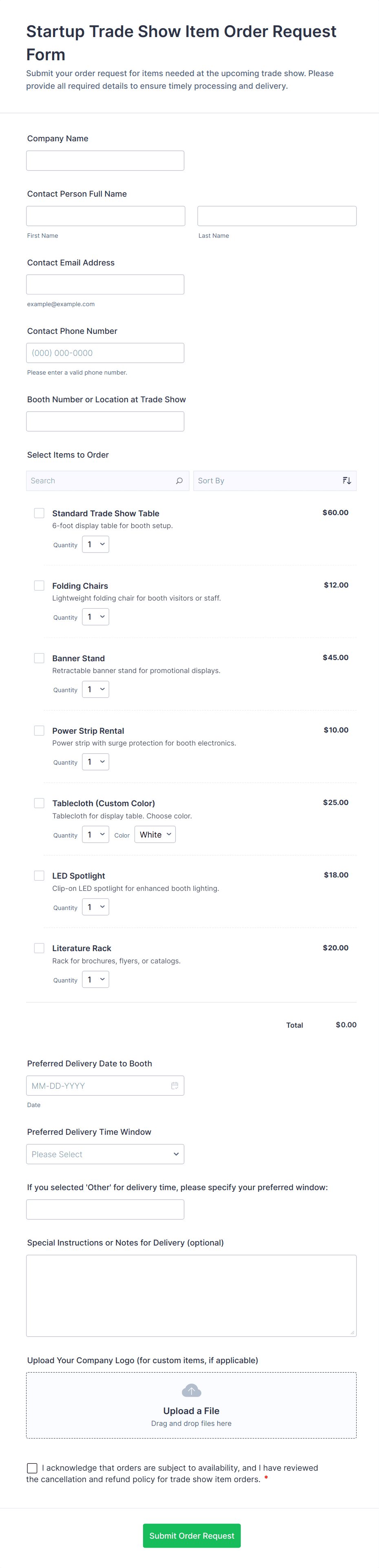Focus the Contact Email Address field
The width and height of the screenshot is (379, 1568).
[x=105, y=284]
